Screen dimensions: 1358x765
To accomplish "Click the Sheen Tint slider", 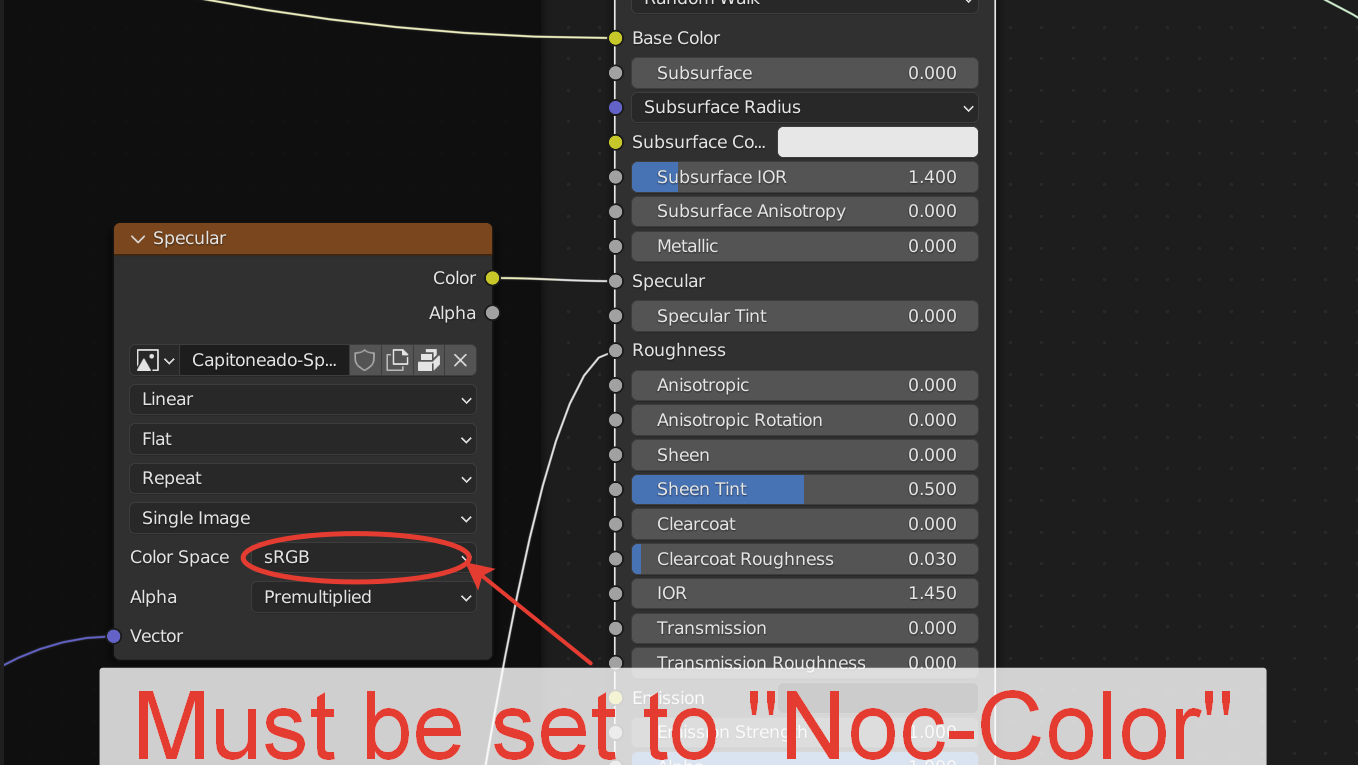I will (x=804, y=490).
